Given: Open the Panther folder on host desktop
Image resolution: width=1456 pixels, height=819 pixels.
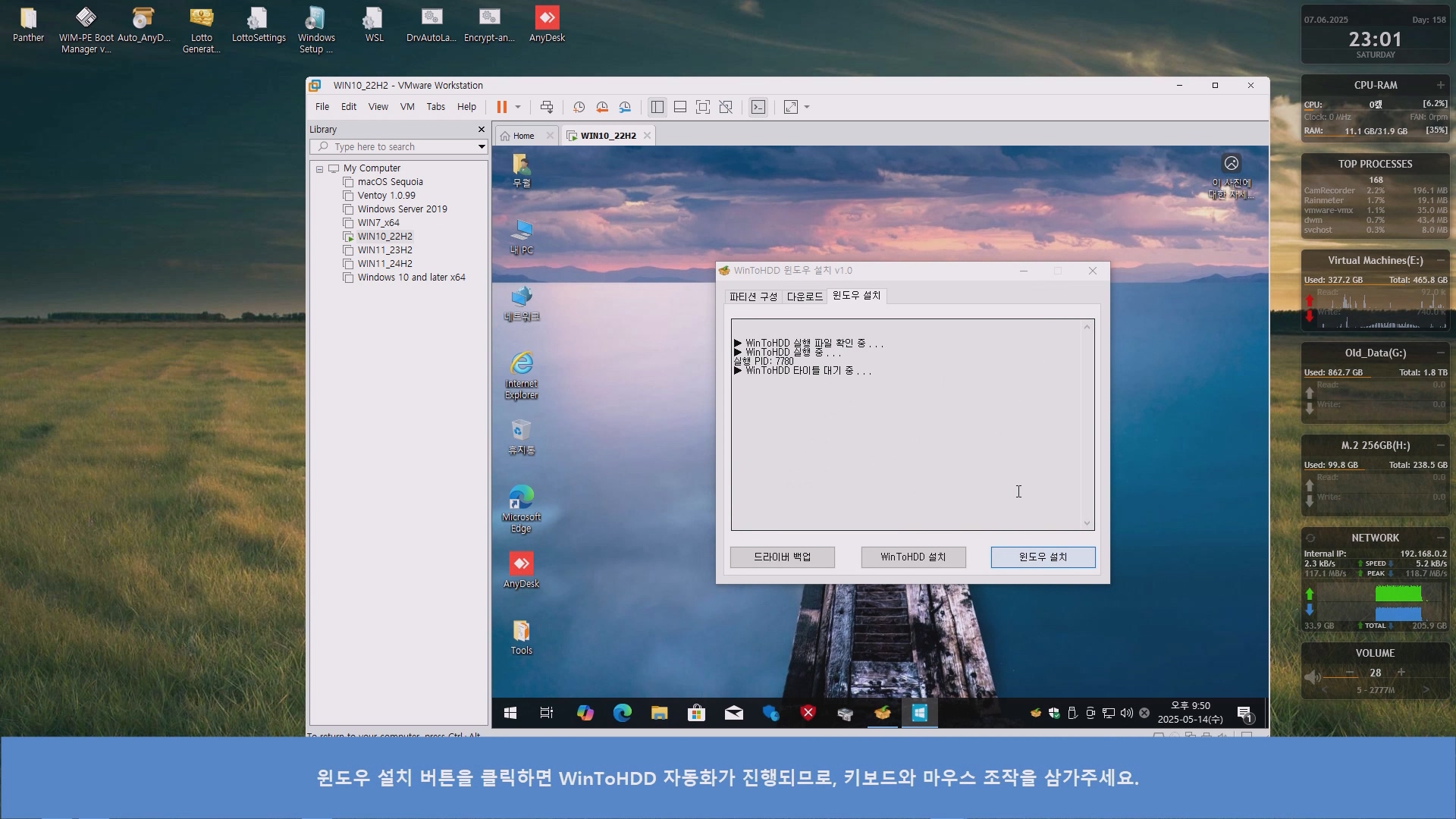Looking at the screenshot, I should [28, 24].
